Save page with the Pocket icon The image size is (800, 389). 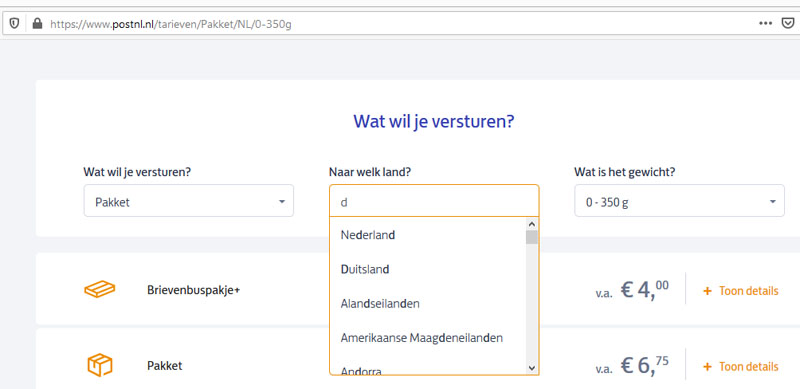pyautogui.click(x=788, y=23)
